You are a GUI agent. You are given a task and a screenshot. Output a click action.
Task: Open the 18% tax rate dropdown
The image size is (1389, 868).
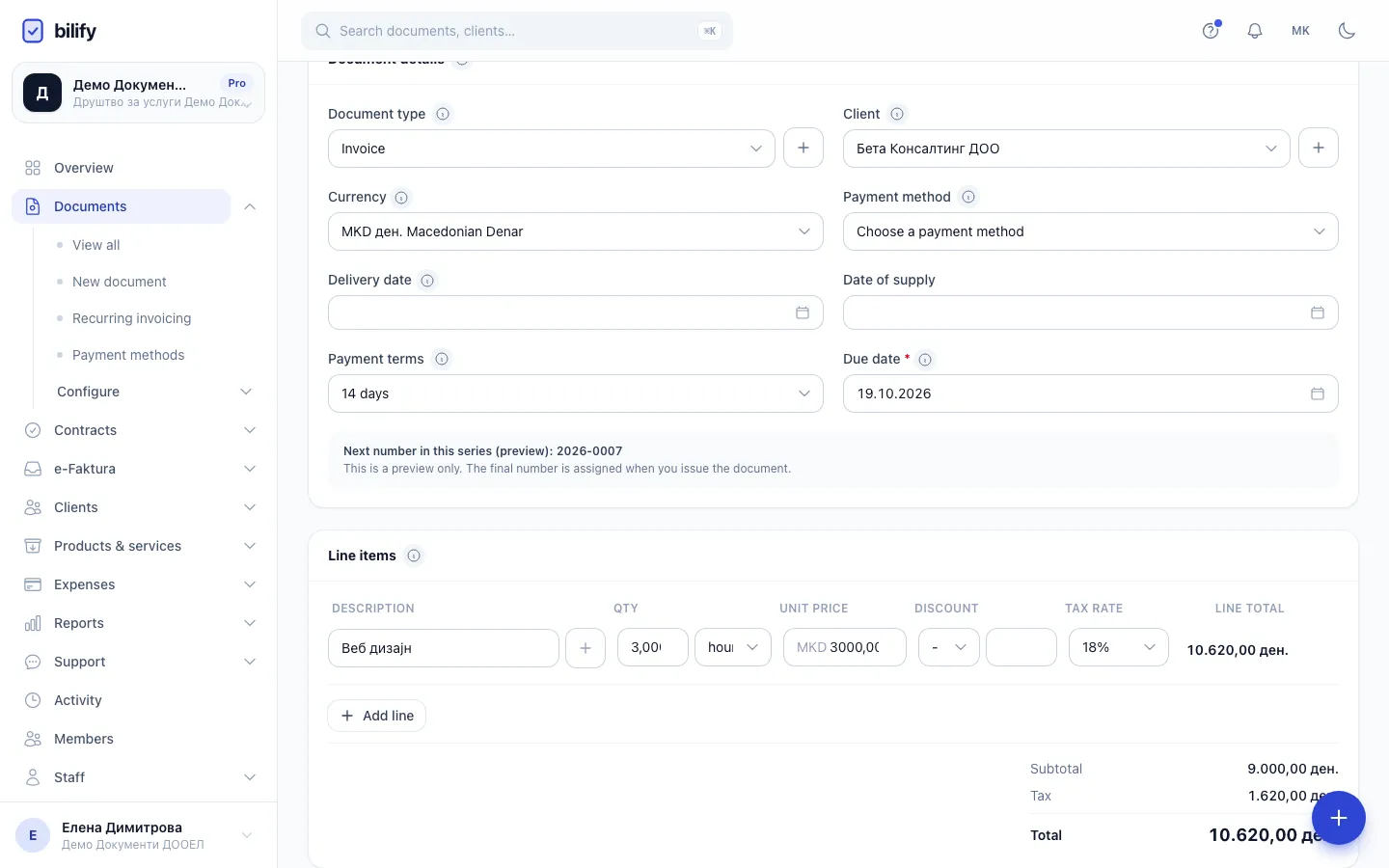(x=1119, y=647)
